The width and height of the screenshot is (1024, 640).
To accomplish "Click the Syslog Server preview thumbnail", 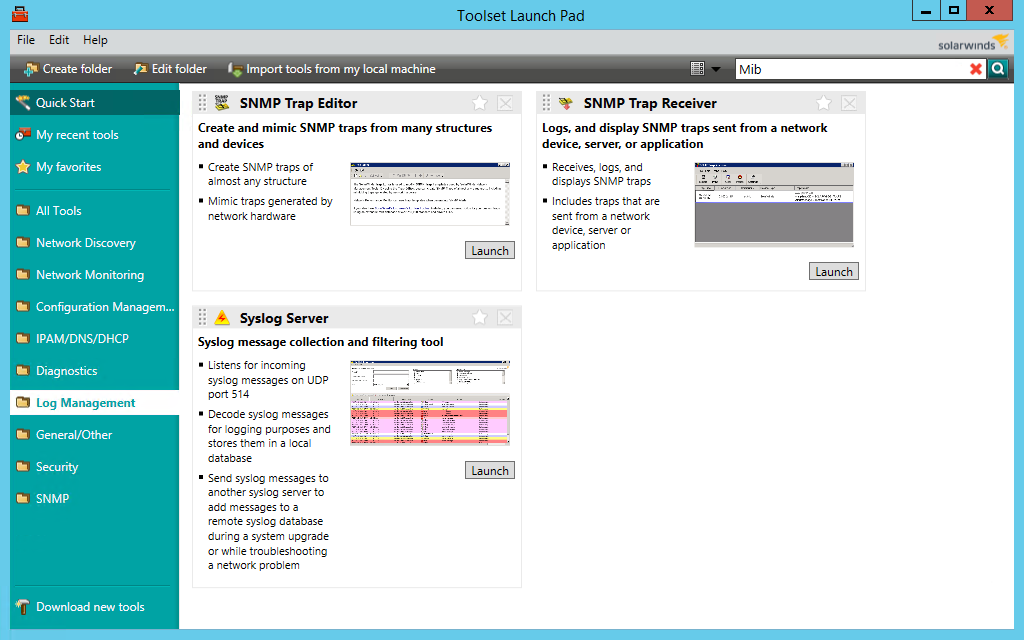I will 430,403.
